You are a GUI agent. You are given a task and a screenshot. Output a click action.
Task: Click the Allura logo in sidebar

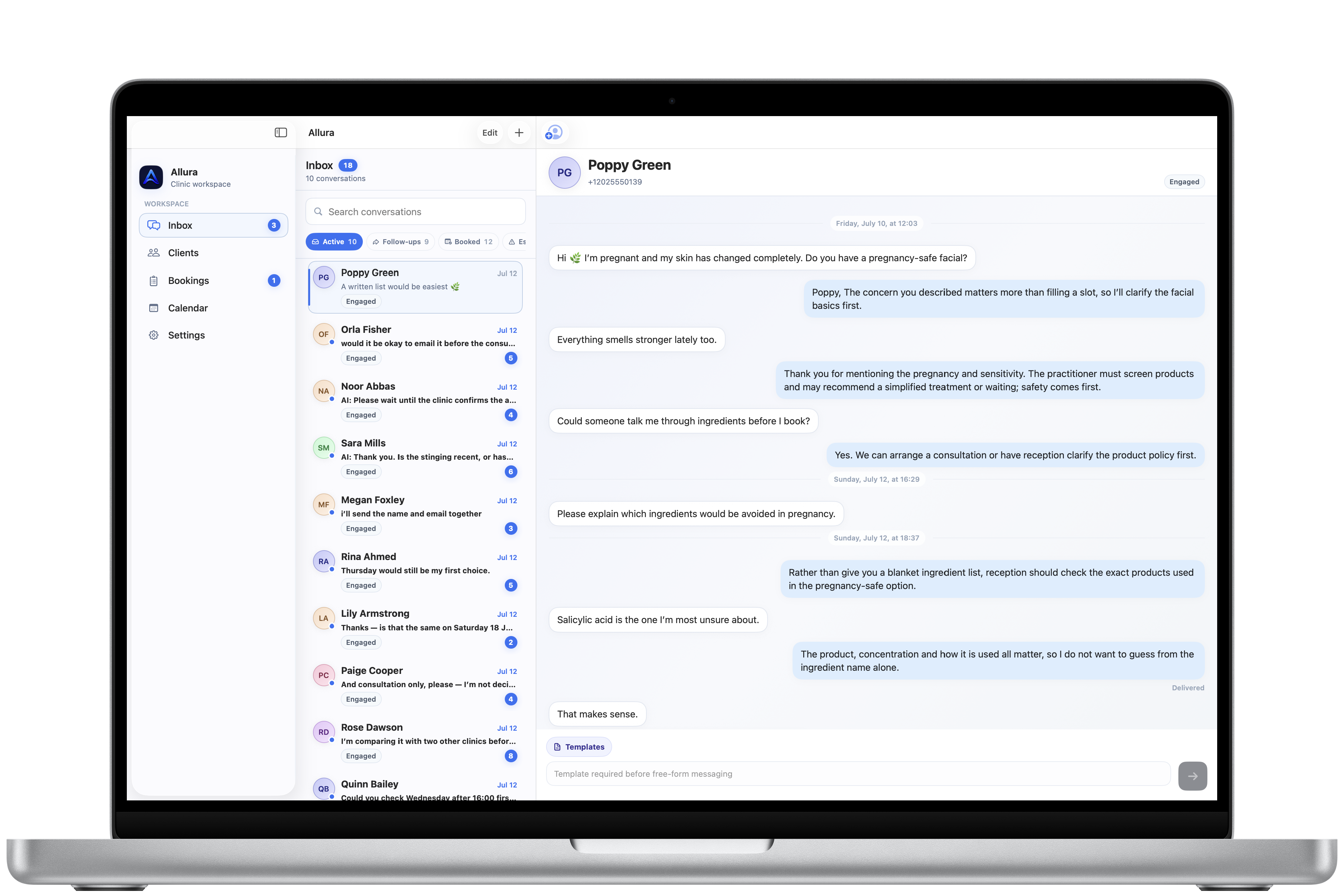(x=151, y=177)
